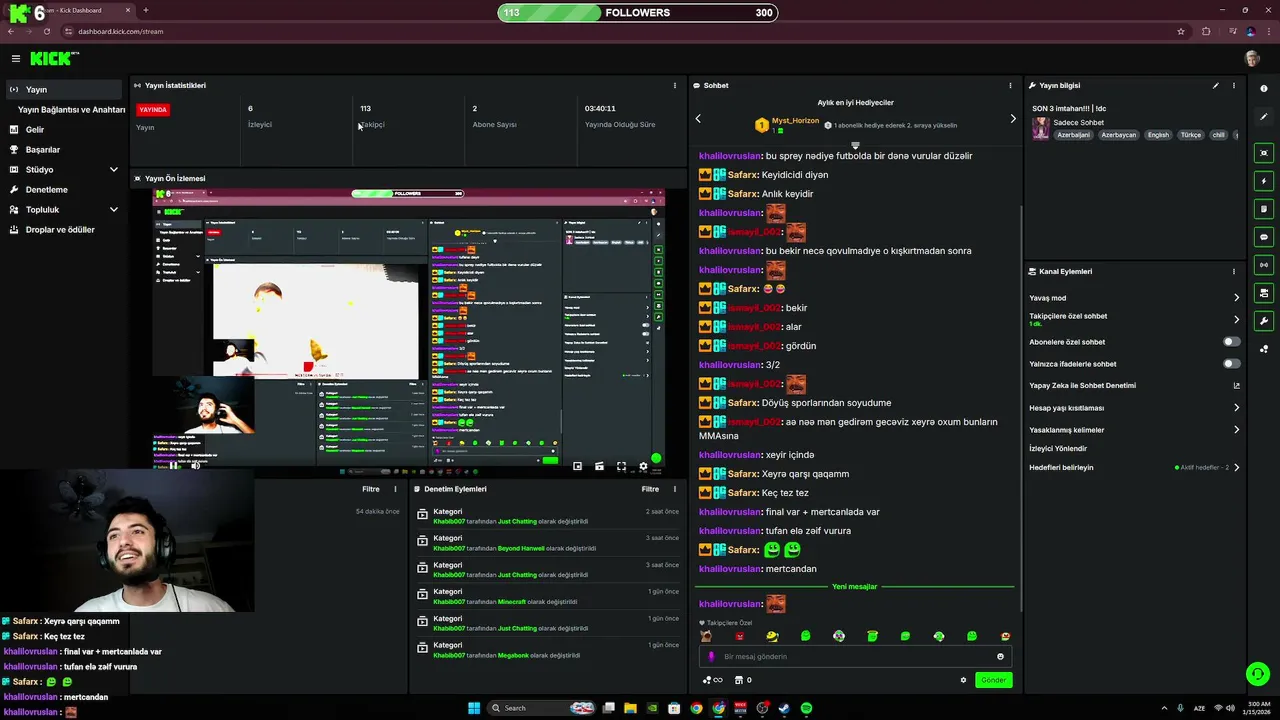Click the shop icon below chat input
The image size is (1280, 720).
[739, 680]
